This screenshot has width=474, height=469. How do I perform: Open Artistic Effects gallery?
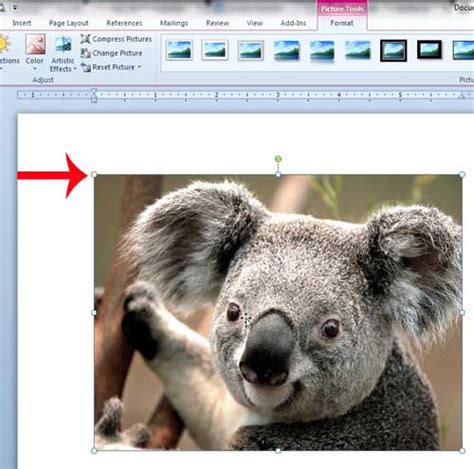(63, 54)
